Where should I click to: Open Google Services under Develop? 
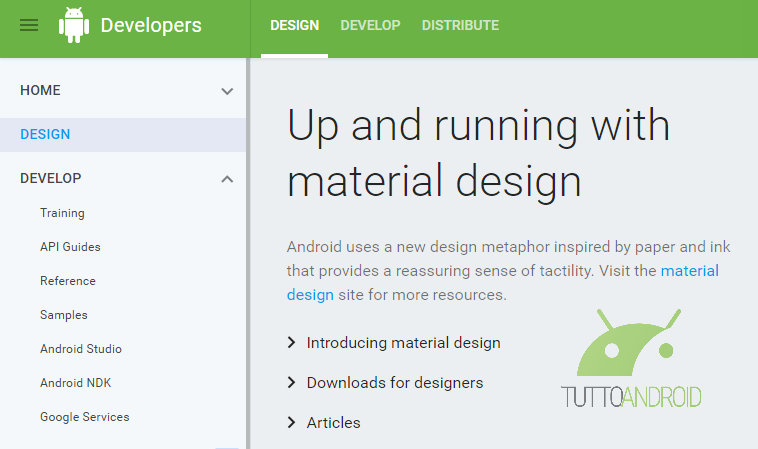pyautogui.click(x=85, y=417)
